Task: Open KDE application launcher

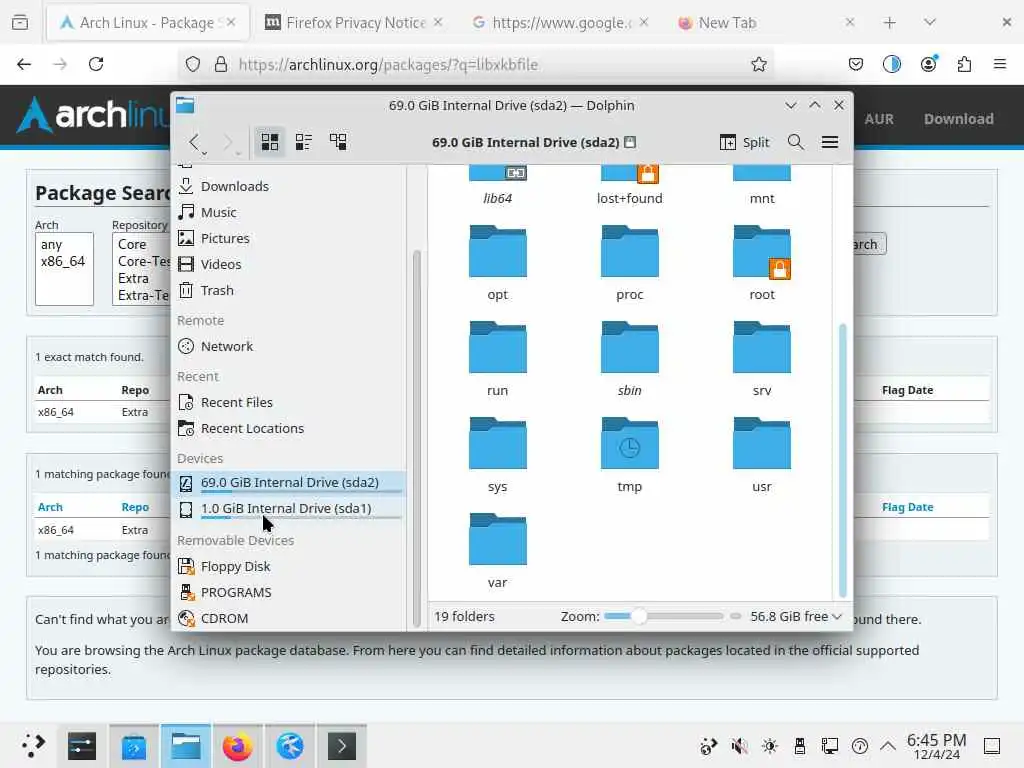Action: 32,745
